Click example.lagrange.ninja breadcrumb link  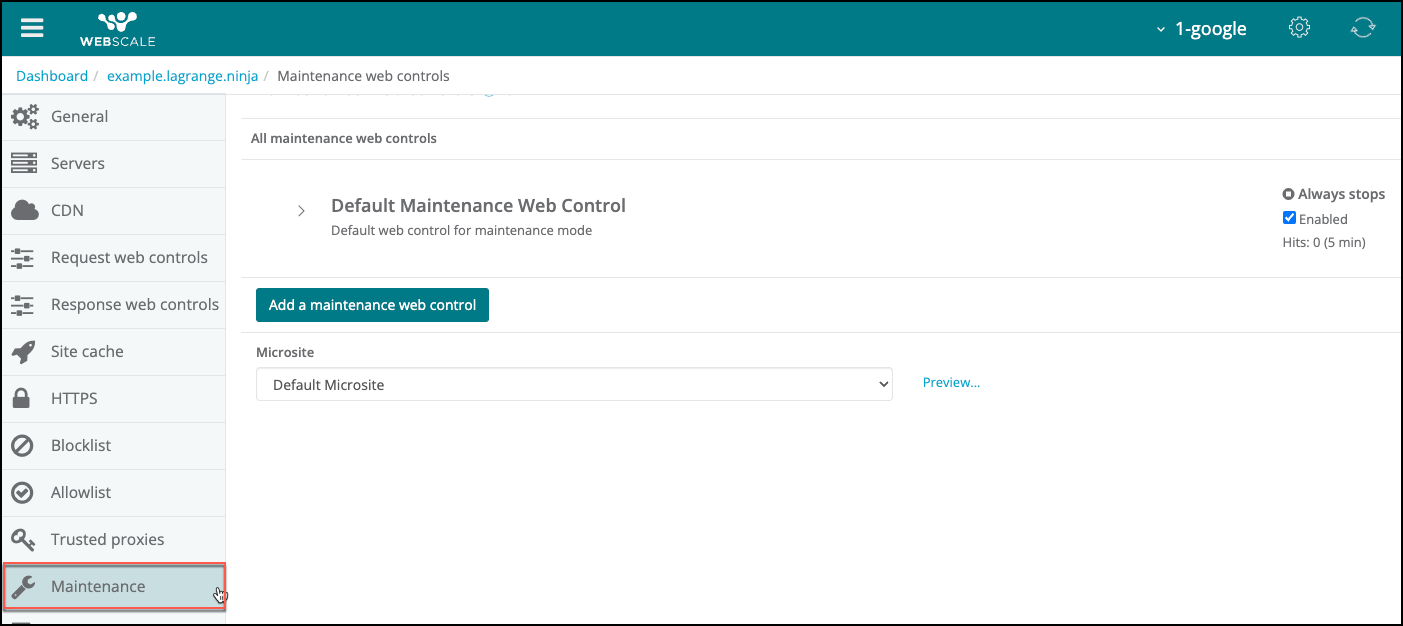[182, 76]
